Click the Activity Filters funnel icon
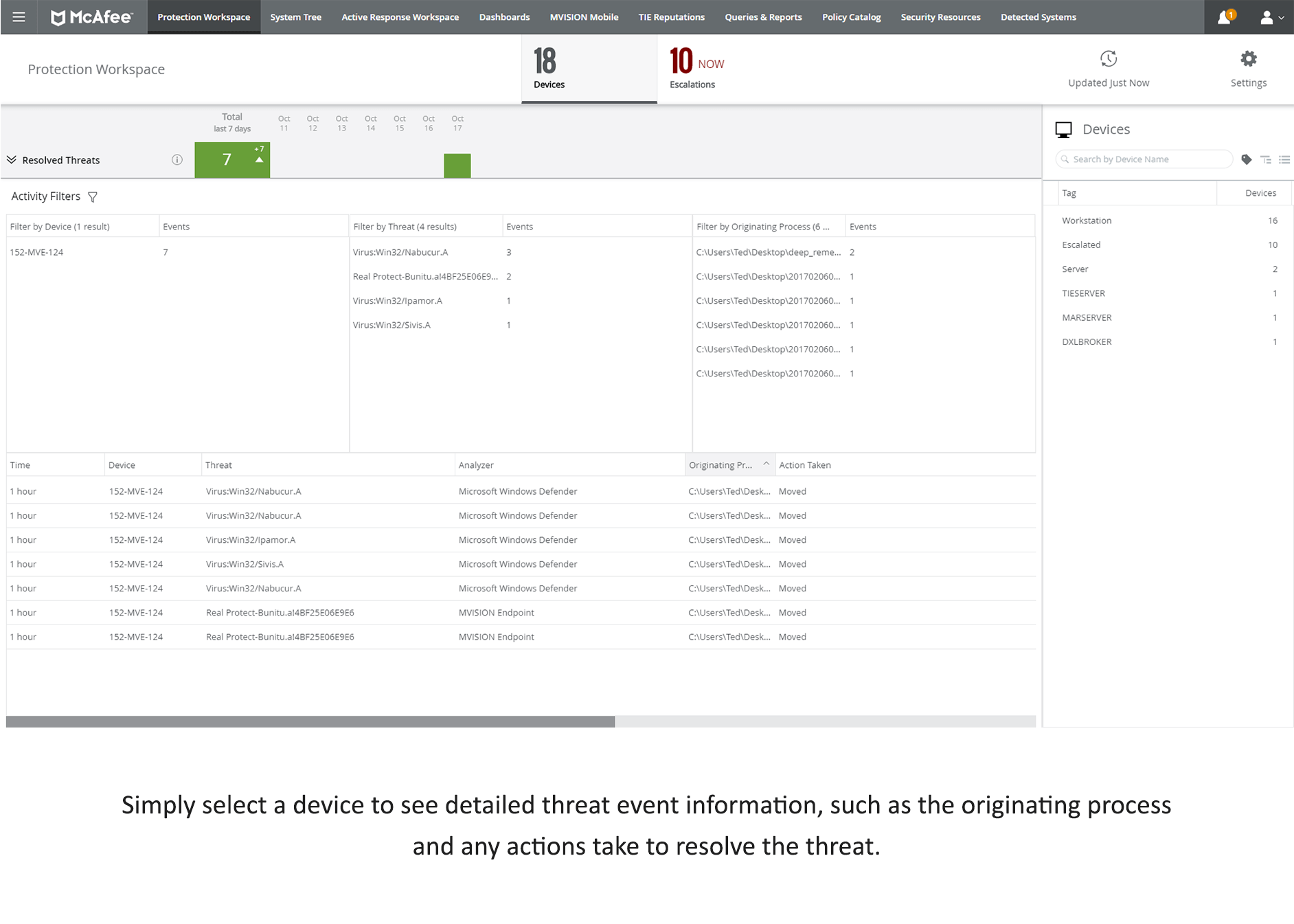 (93, 197)
